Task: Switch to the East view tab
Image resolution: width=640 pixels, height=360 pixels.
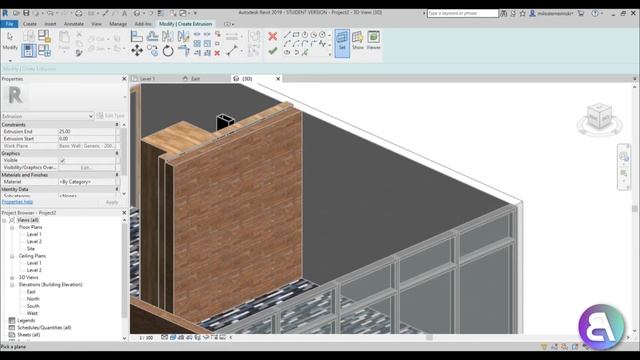Action: pos(196,79)
